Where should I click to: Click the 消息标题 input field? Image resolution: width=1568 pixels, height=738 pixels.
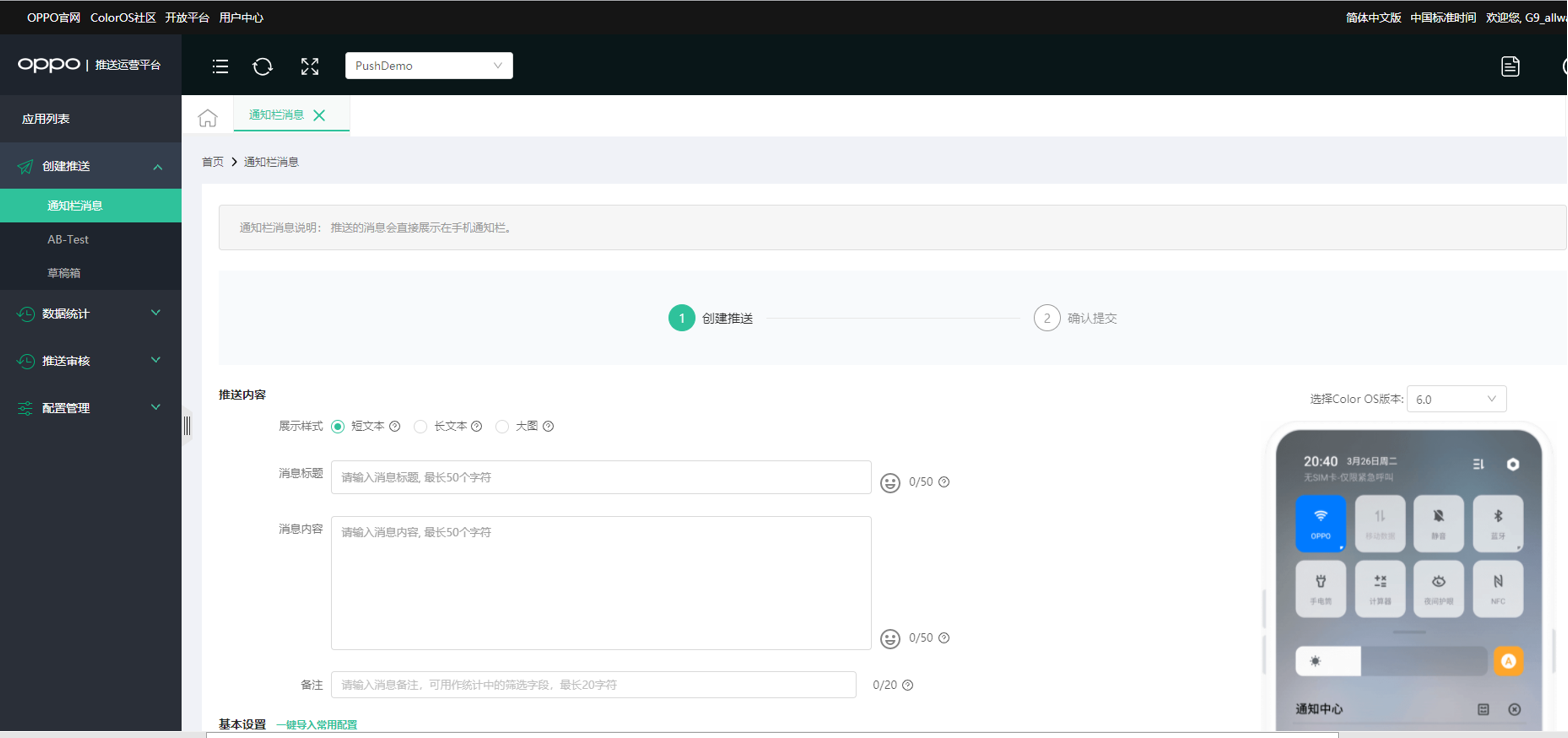(601, 478)
